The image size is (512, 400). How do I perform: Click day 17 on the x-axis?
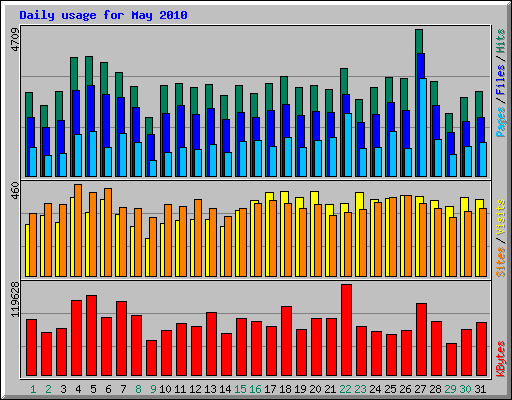(270, 389)
